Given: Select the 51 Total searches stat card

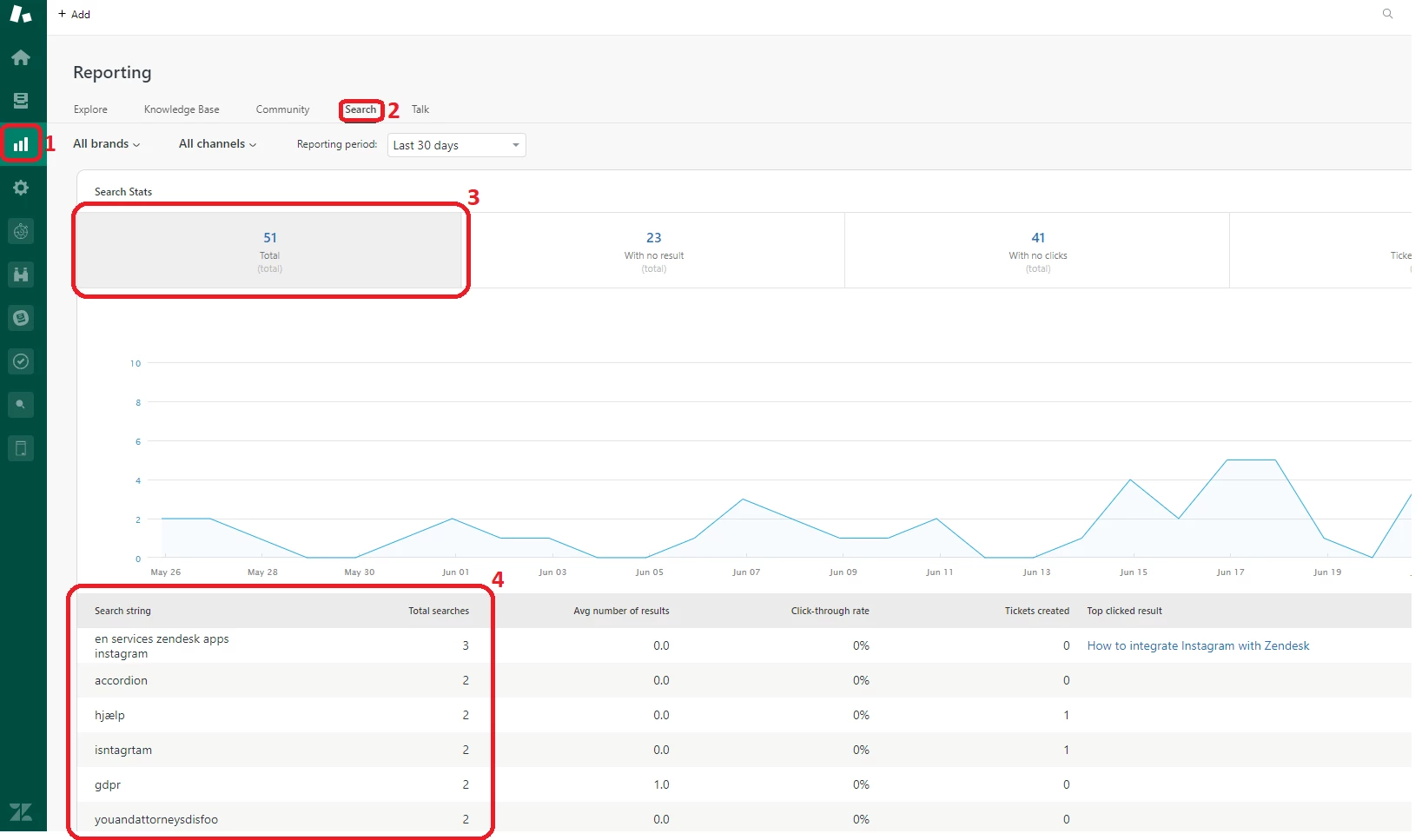Looking at the screenshot, I should point(269,250).
